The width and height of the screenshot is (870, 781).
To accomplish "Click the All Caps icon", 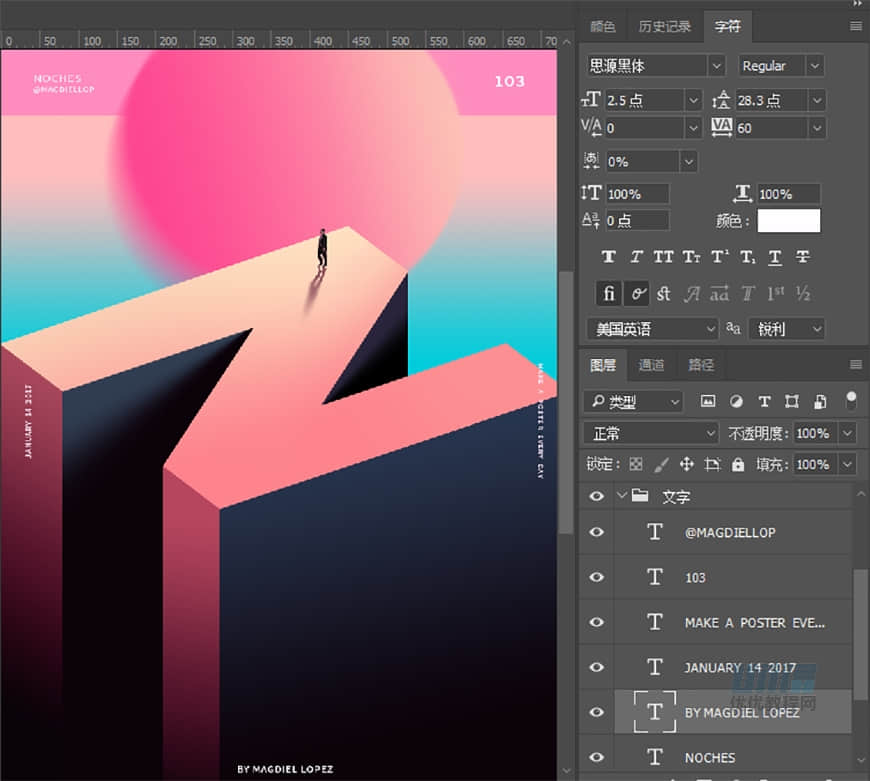I will [x=663, y=257].
